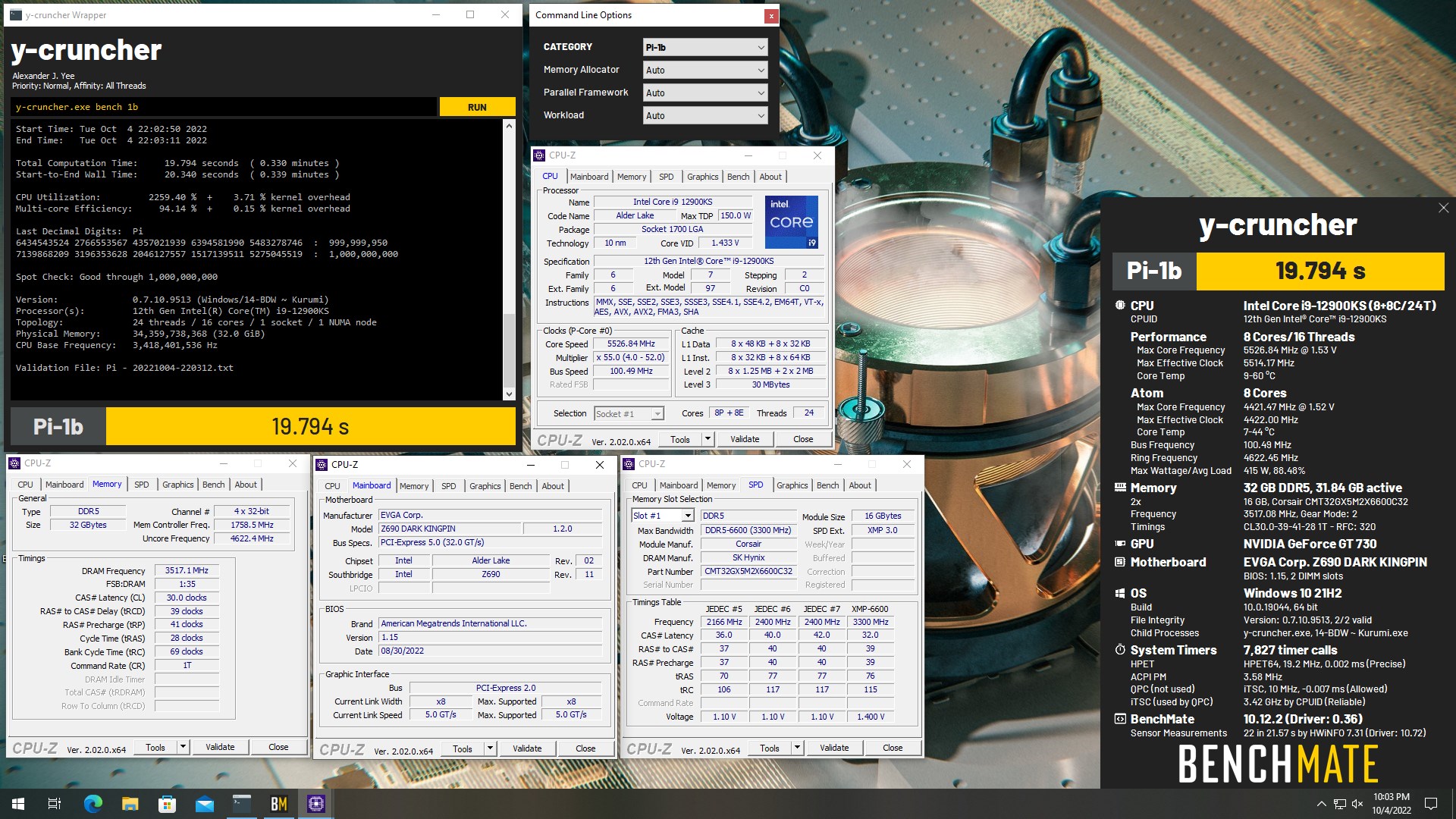Click output console scroll down arrow
The image size is (1456, 819).
tap(509, 394)
